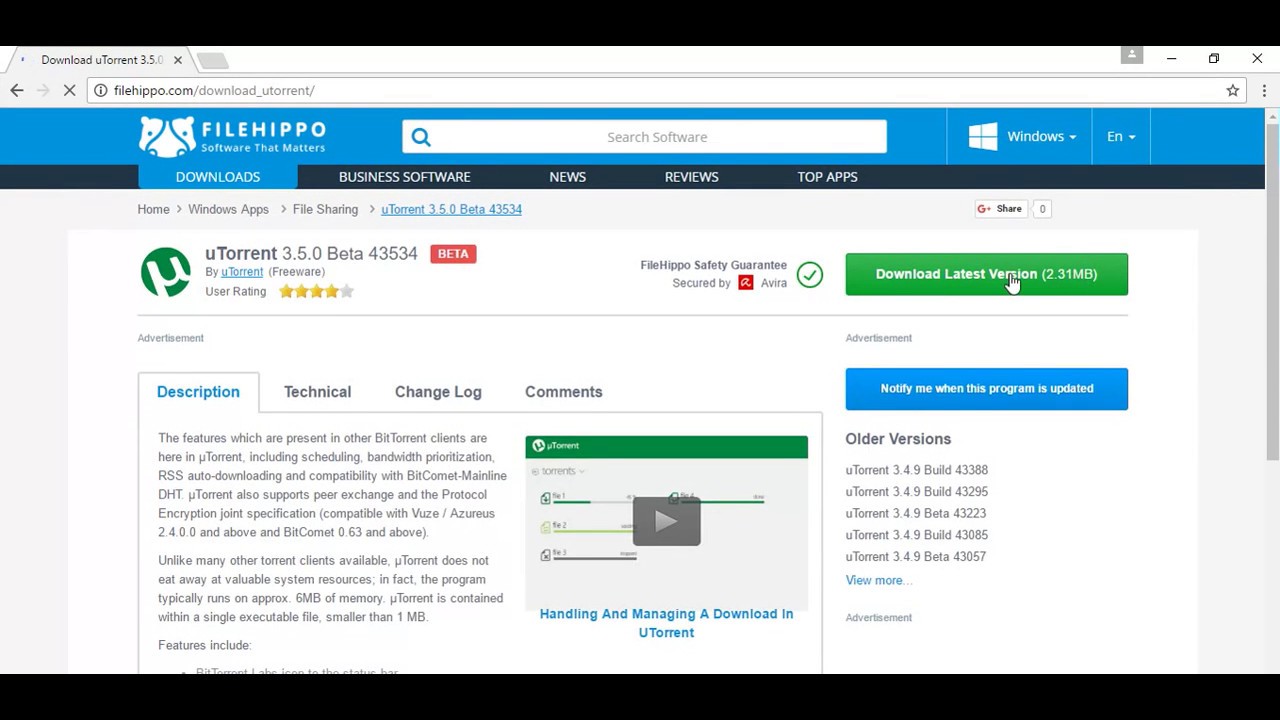This screenshot has height=720, width=1280.
Task: Click the Chrome profile icon
Action: [1132, 55]
